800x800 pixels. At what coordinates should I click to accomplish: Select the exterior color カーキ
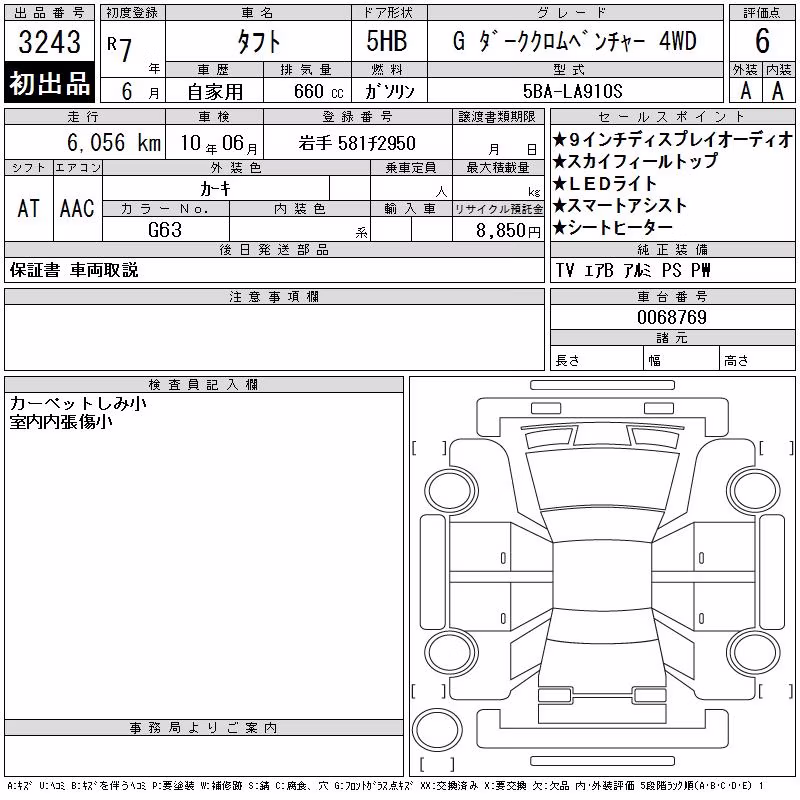point(215,189)
